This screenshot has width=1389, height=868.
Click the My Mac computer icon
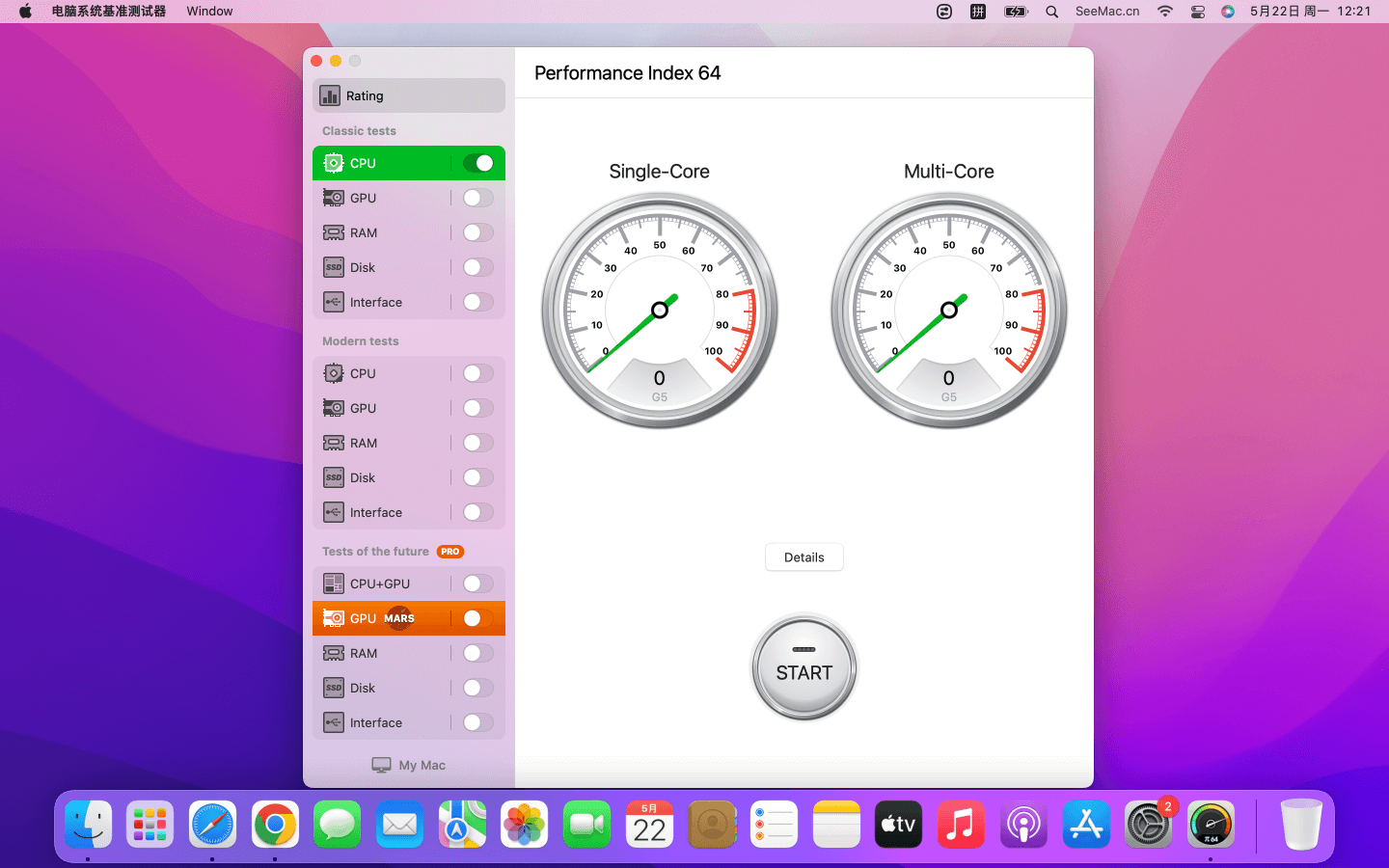click(x=382, y=765)
